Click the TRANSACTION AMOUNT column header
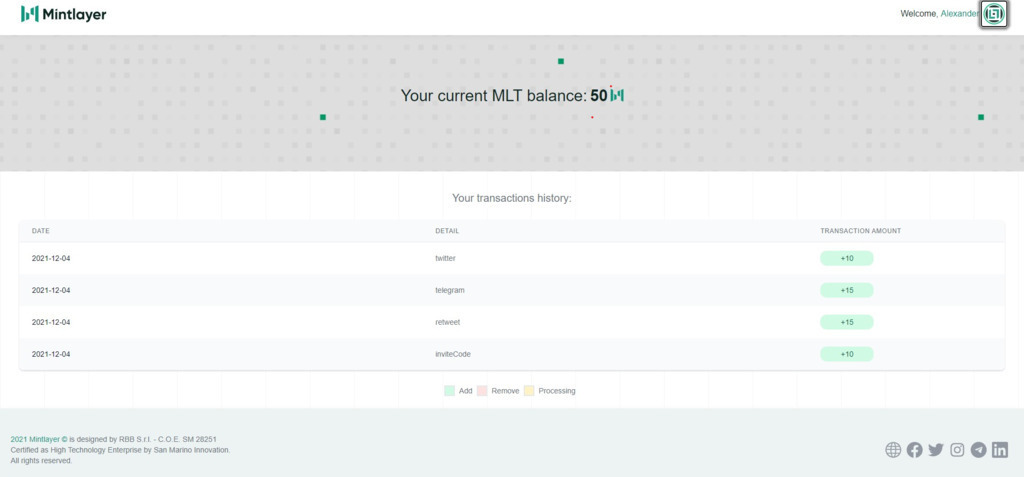The height and width of the screenshot is (477, 1024). pyautogui.click(x=860, y=231)
